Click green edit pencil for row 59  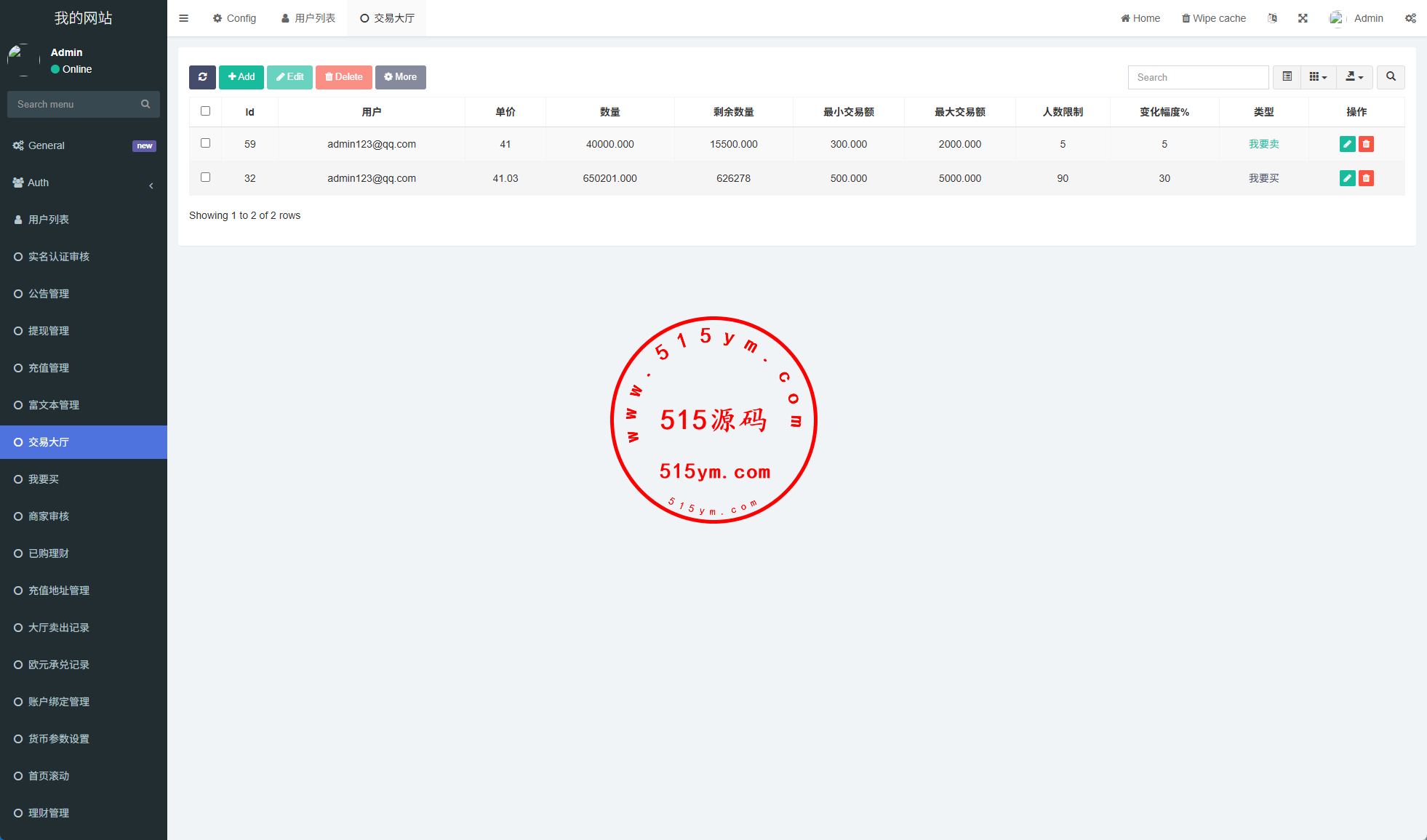[1347, 144]
